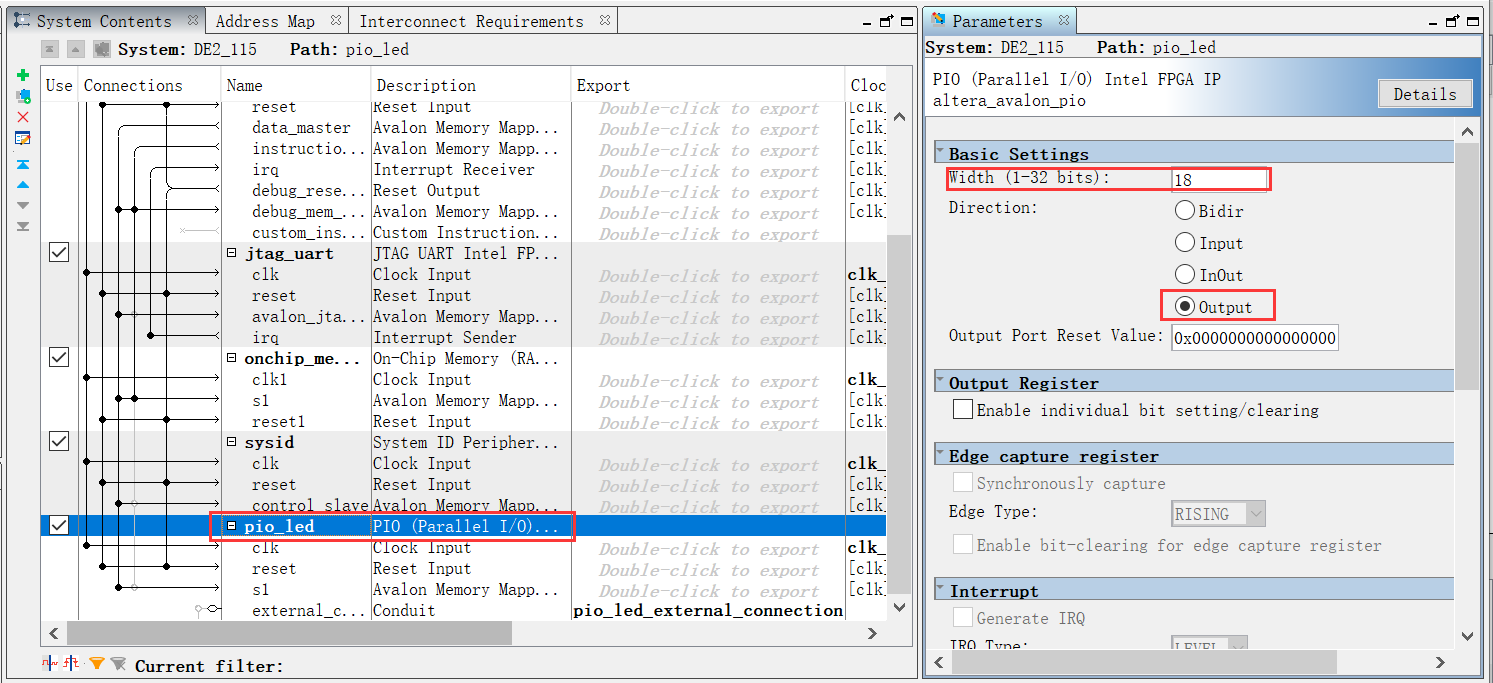Collapse the jtag_uart tree node
The height and width of the screenshot is (683, 1493).
(232, 254)
